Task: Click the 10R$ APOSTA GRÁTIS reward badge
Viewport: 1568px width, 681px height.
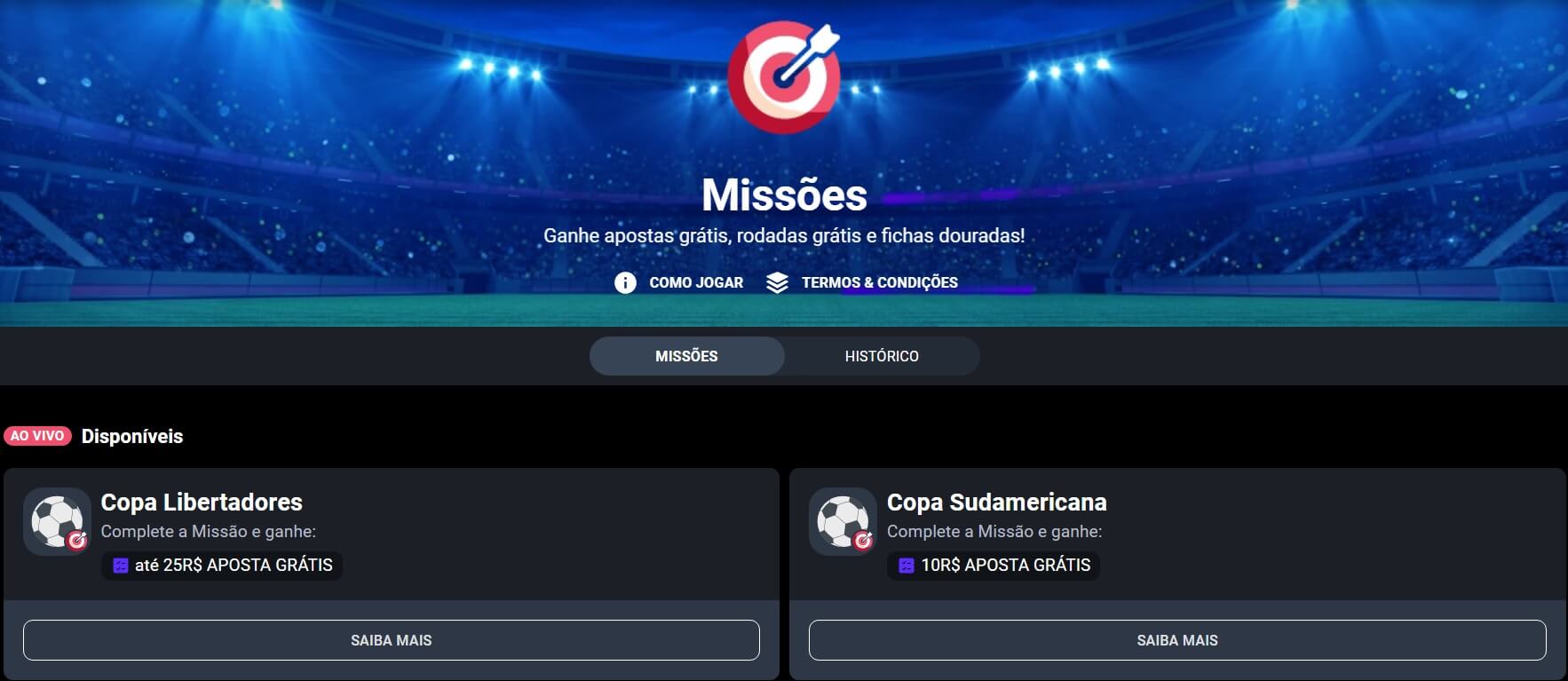Action: (x=994, y=566)
